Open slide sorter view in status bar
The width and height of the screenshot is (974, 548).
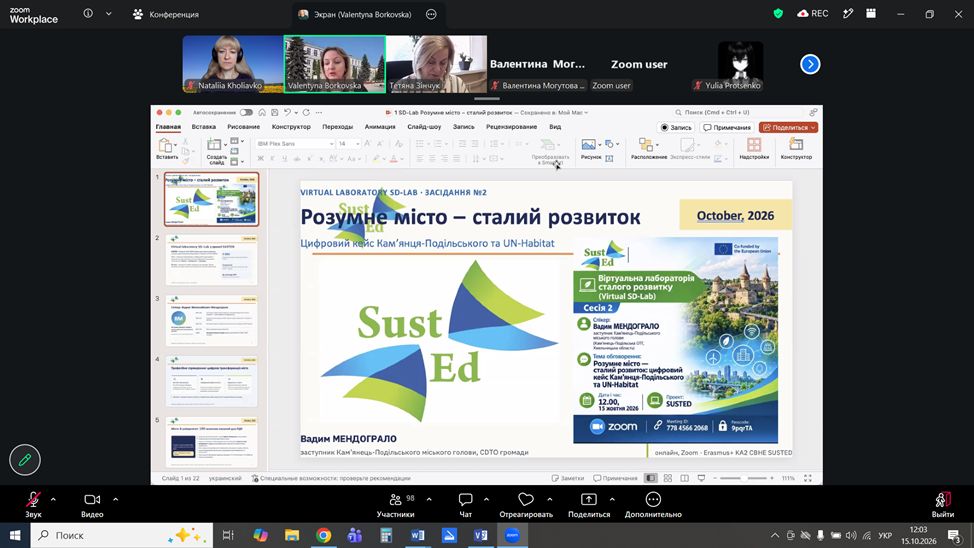(x=668, y=478)
